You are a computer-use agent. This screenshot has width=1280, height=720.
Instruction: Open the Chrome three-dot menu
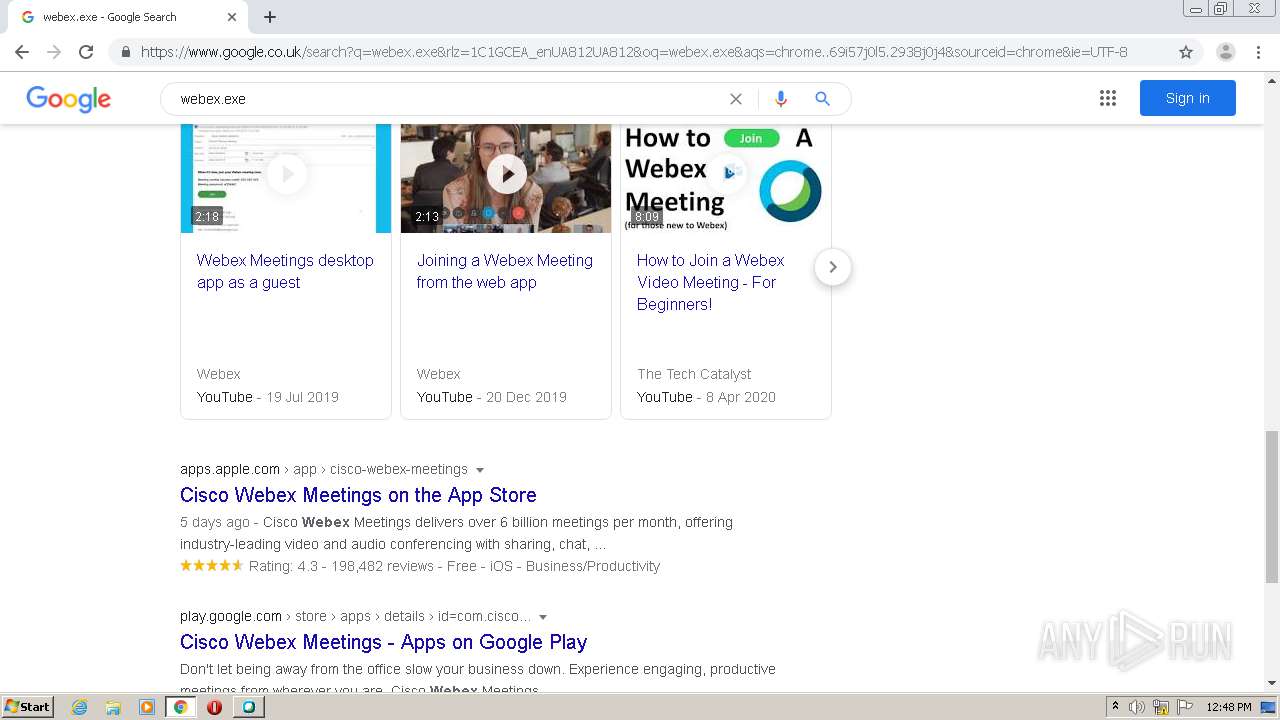pos(1258,52)
